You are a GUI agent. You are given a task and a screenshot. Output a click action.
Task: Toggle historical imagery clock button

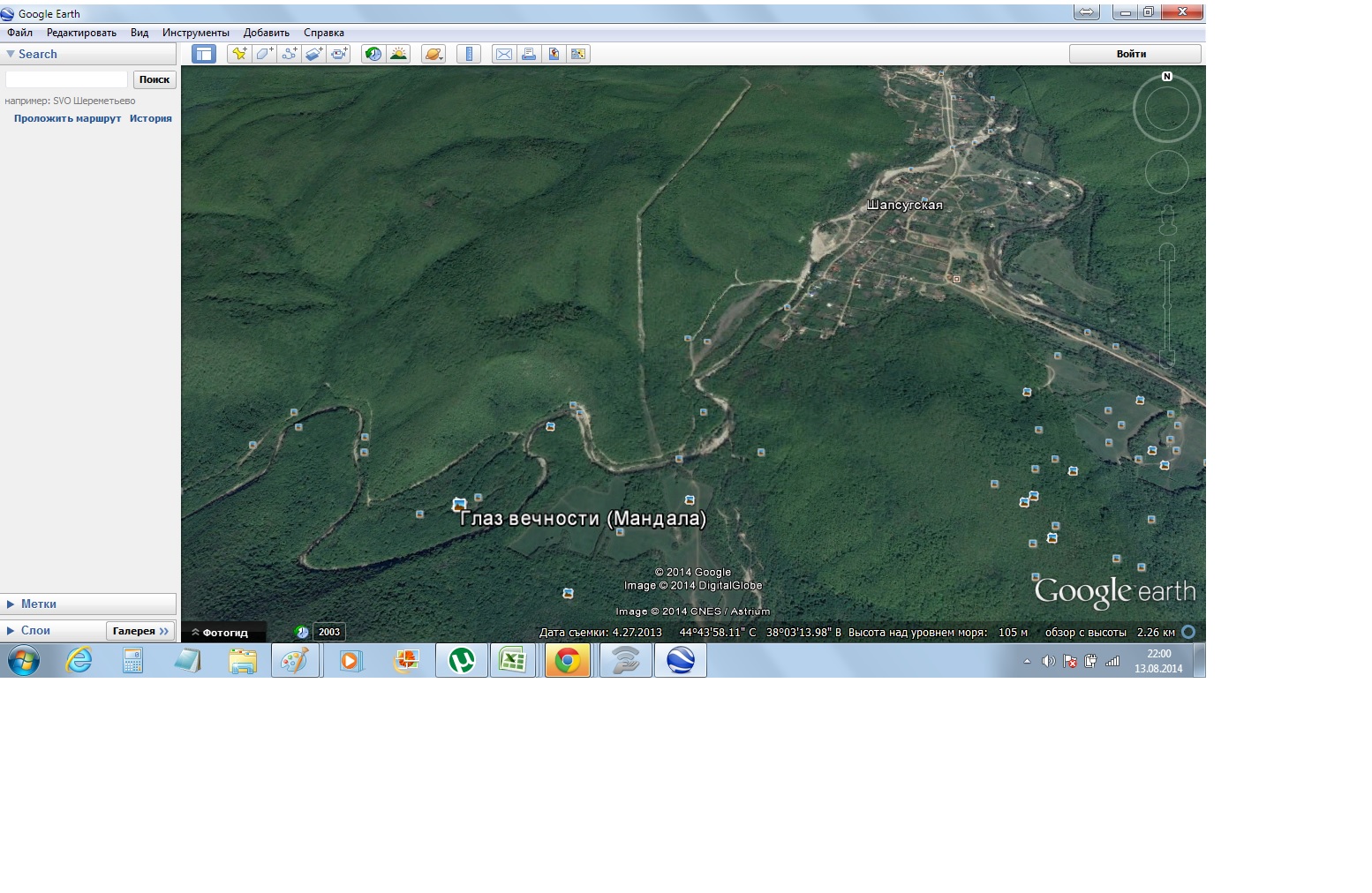tap(373, 54)
